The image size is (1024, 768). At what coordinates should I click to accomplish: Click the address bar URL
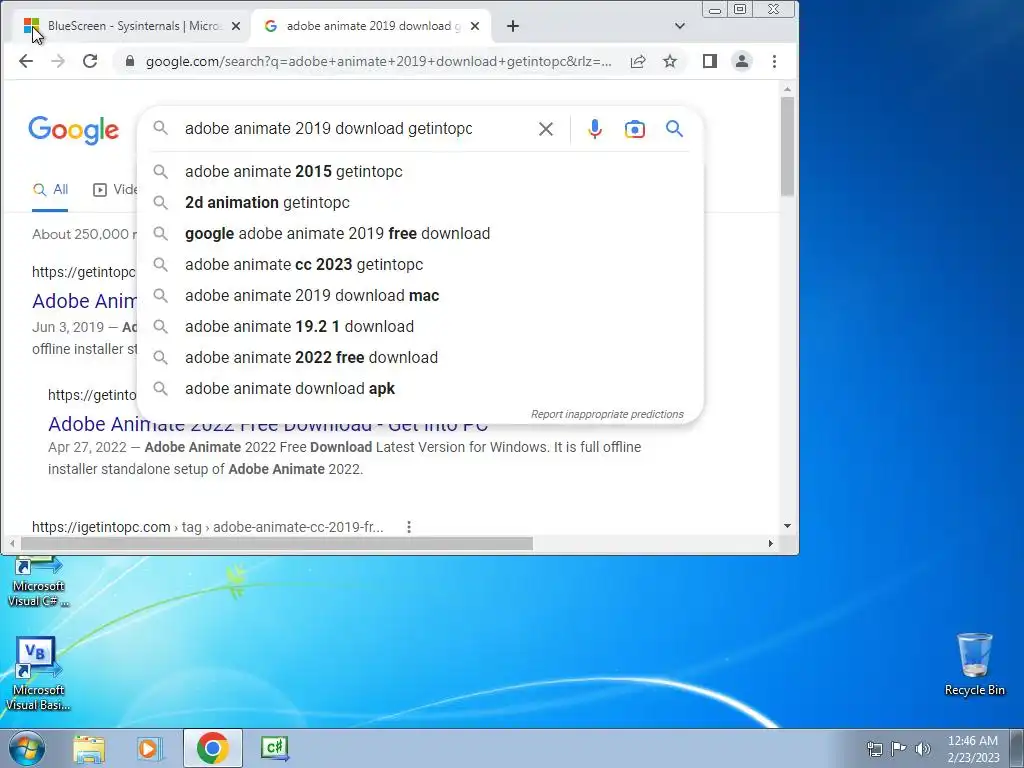[379, 61]
